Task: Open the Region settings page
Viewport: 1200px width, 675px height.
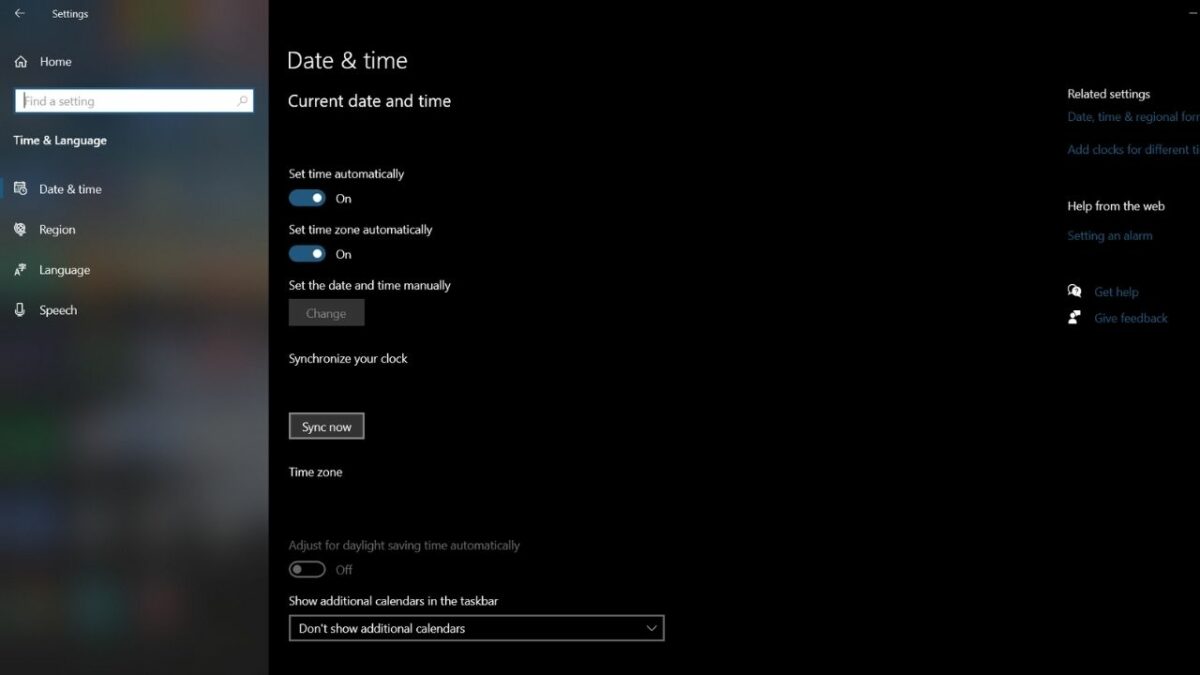Action: pos(57,230)
